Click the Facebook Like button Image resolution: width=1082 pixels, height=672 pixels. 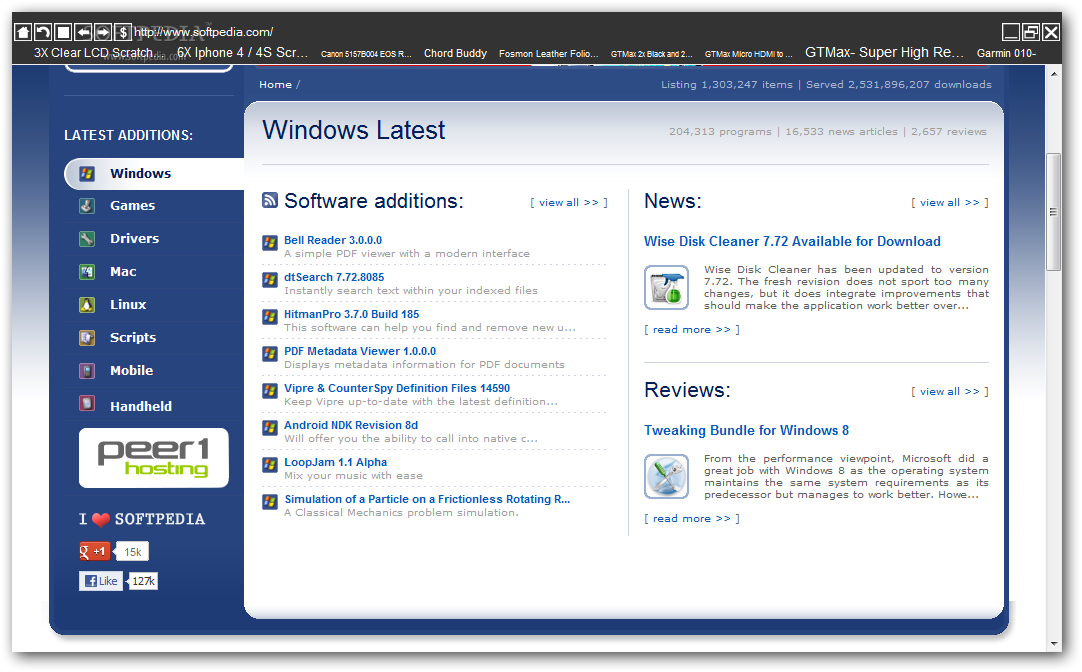tap(101, 581)
